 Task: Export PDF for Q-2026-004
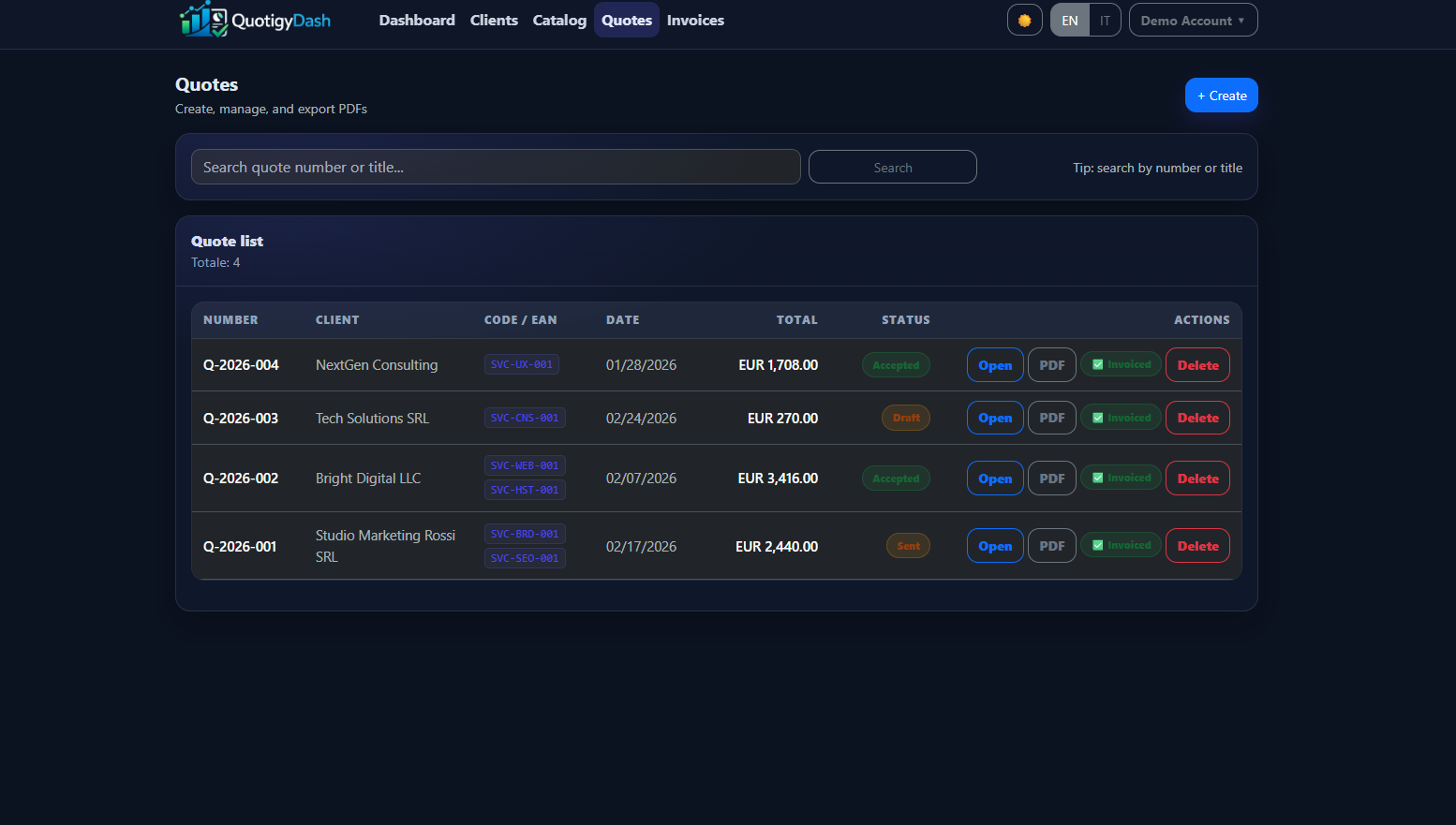pyautogui.click(x=1051, y=365)
